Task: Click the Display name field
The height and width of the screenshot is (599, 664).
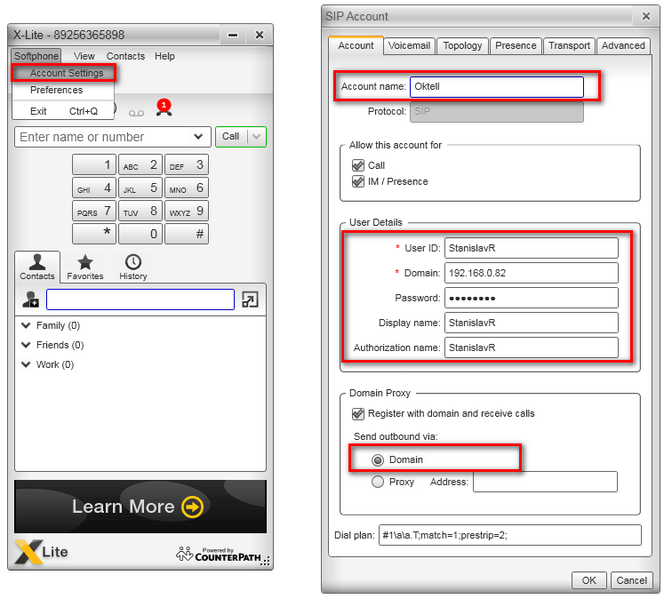Action: (531, 323)
